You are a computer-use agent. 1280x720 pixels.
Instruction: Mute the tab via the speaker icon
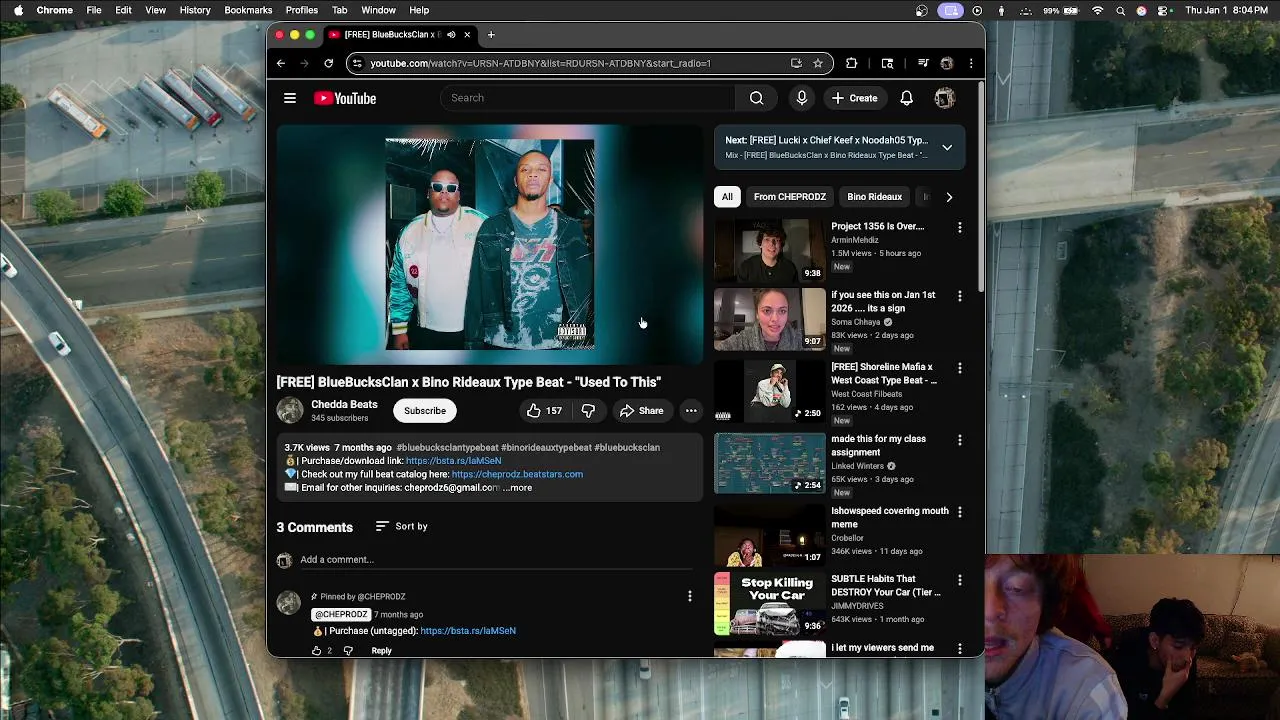[x=451, y=35]
